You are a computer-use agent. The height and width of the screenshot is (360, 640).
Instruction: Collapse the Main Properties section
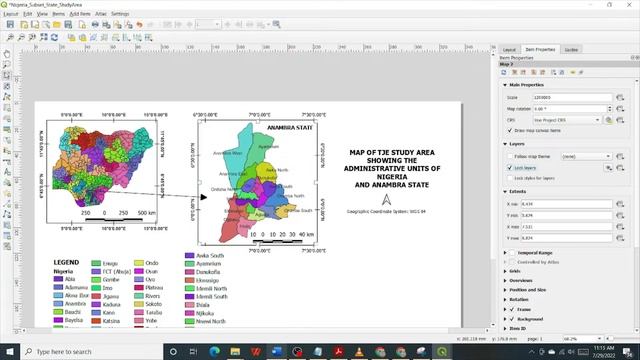pyautogui.click(x=505, y=85)
